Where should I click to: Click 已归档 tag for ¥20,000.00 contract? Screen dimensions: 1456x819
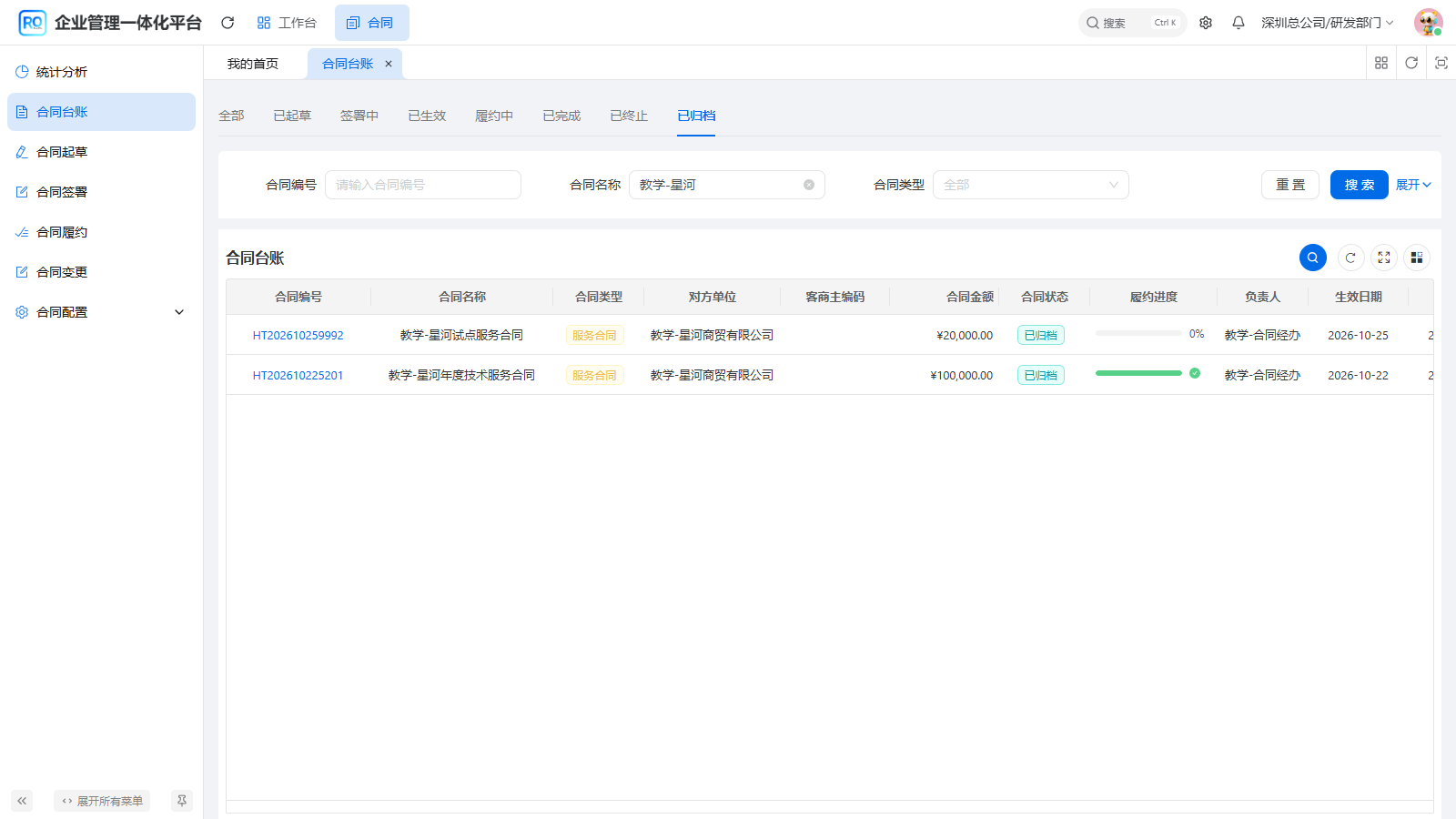coord(1041,335)
